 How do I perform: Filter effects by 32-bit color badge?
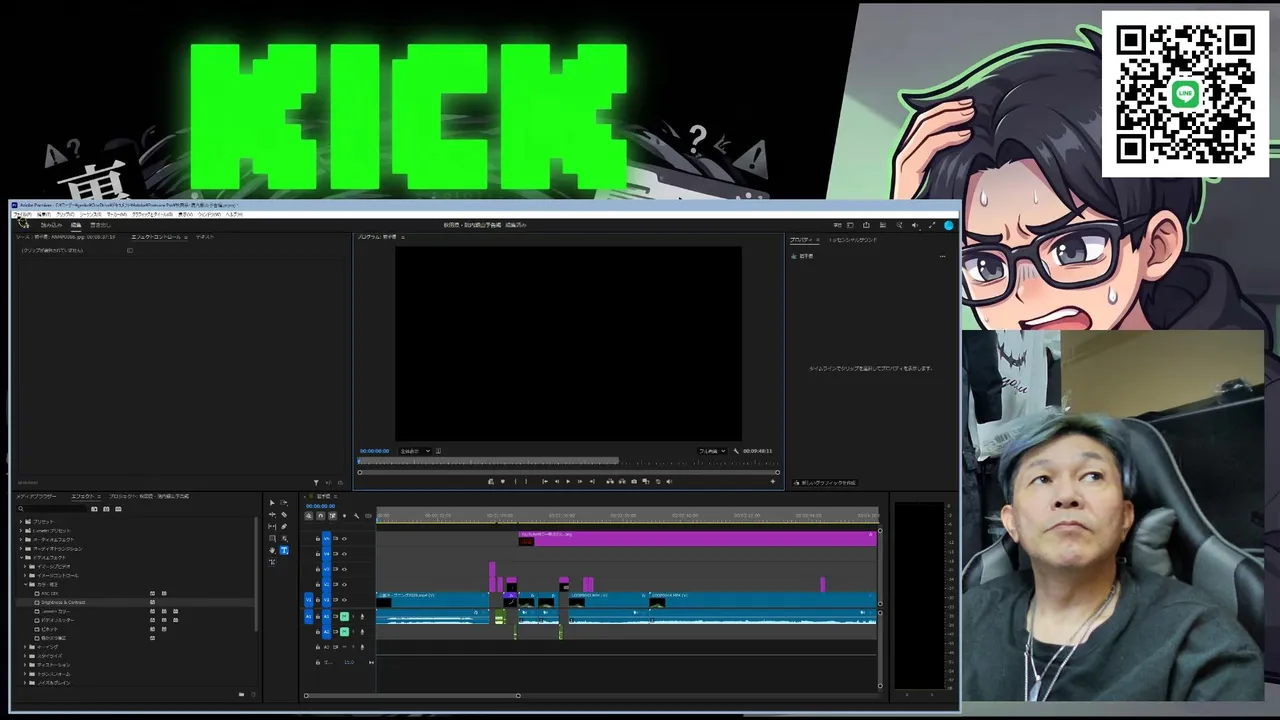click(x=106, y=509)
